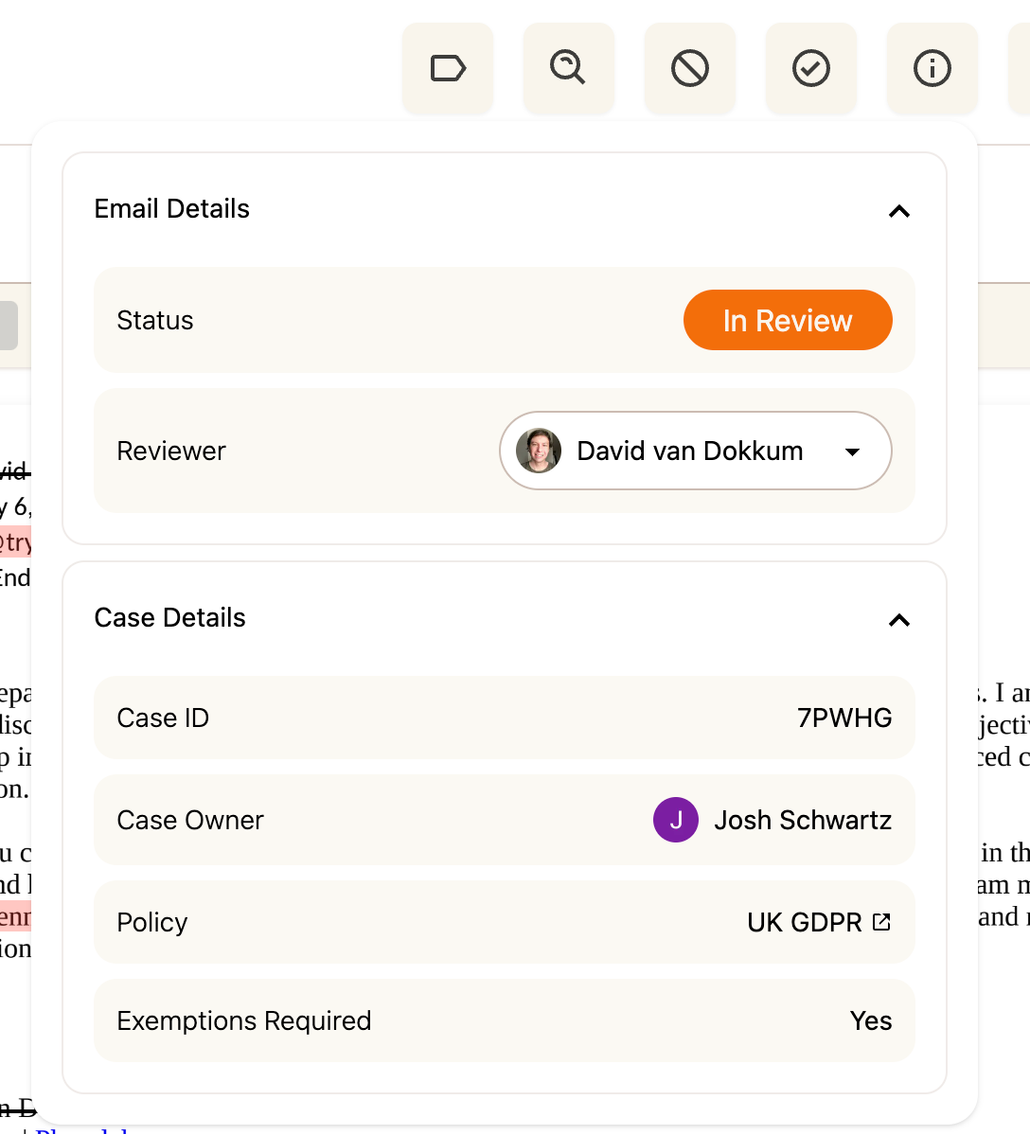Click the Case Owner name Josh Schwartz
1030x1134 pixels.
point(803,820)
